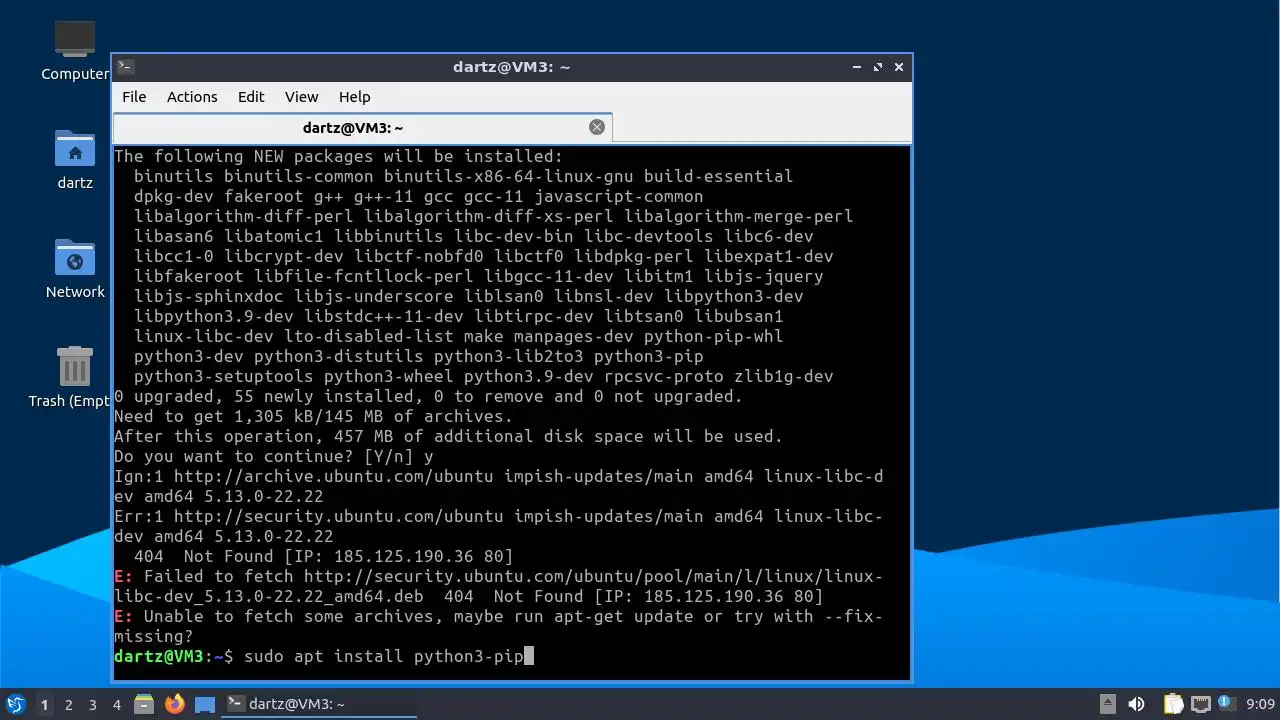Viewport: 1280px width, 720px height.
Task: Open the Edit menu
Action: [251, 97]
